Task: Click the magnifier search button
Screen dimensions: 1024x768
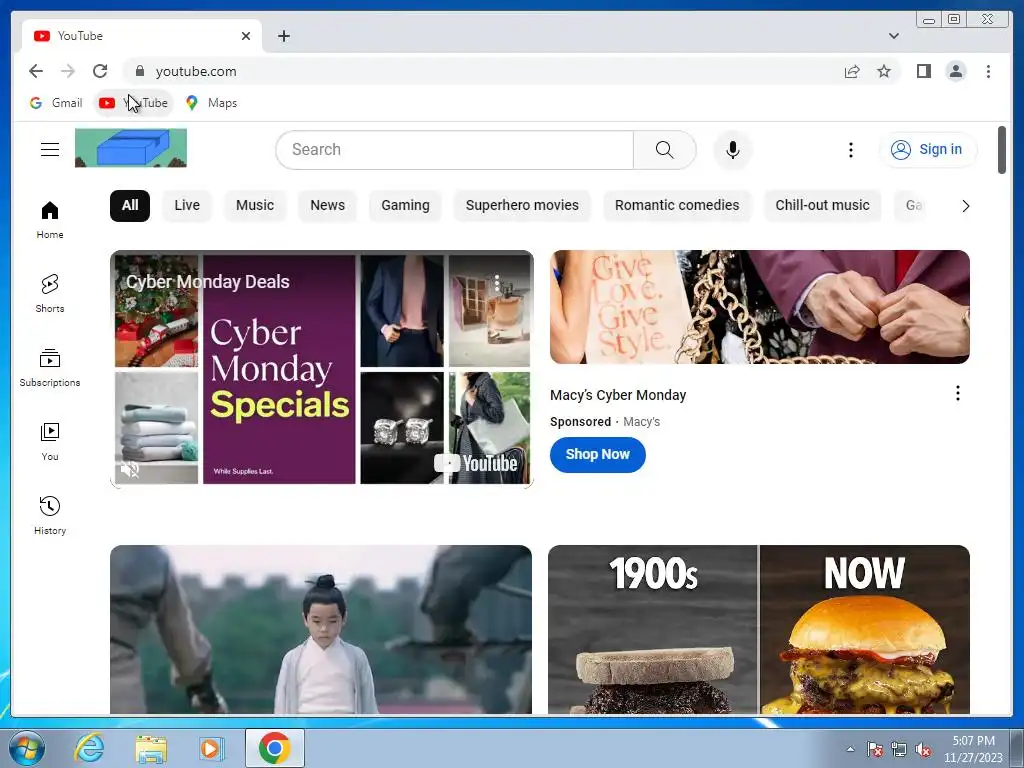Action: [x=664, y=150]
